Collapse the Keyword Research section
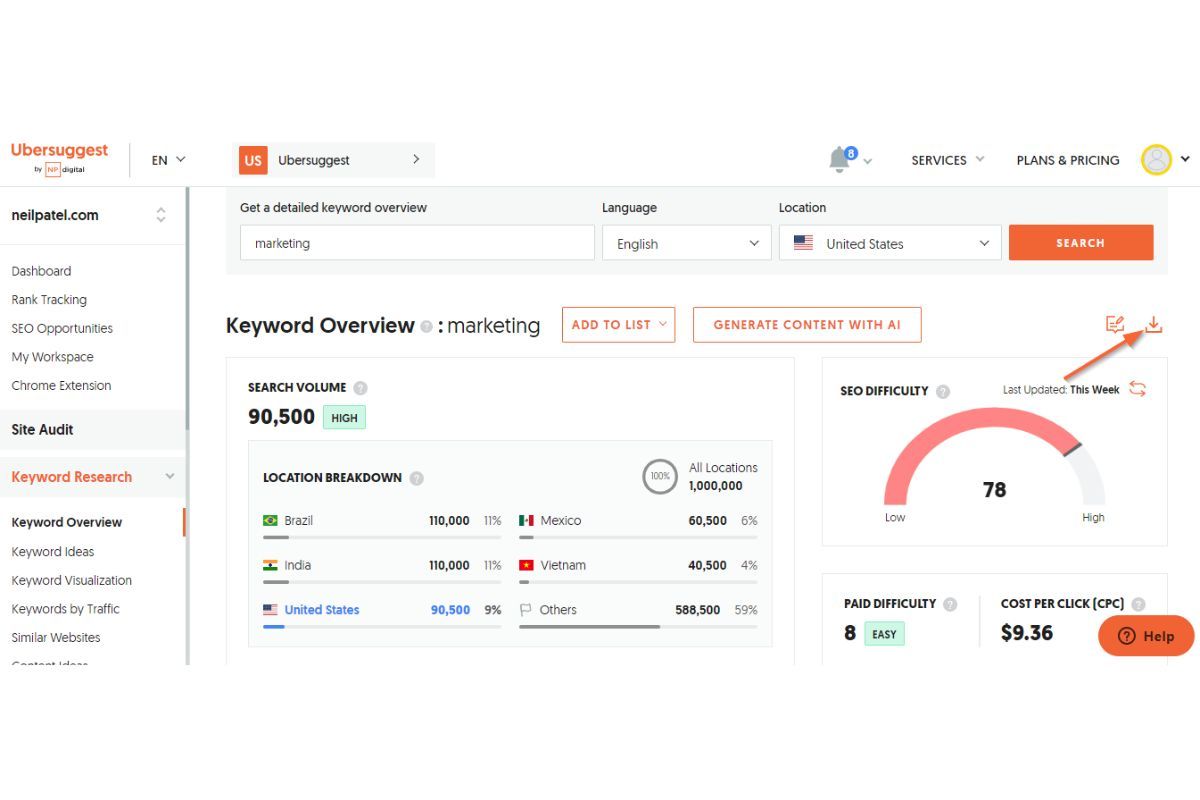This screenshot has height=800, width=1200. pyautogui.click(x=170, y=477)
